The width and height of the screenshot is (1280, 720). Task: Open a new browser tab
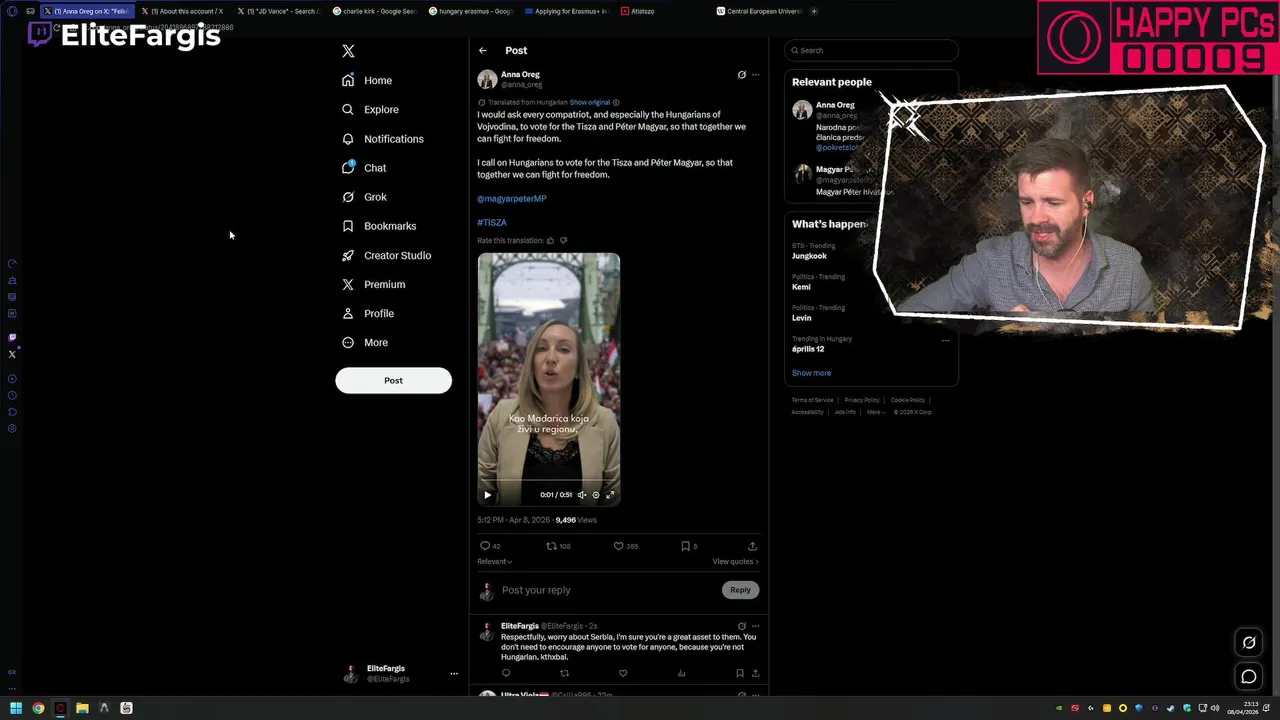814,11
